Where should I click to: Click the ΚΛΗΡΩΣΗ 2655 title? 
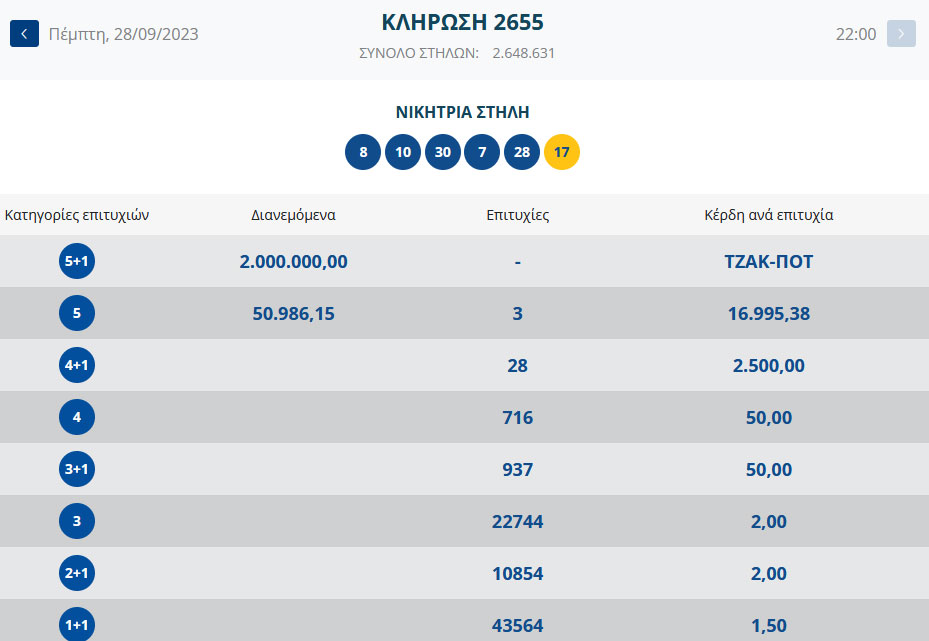[x=463, y=23]
